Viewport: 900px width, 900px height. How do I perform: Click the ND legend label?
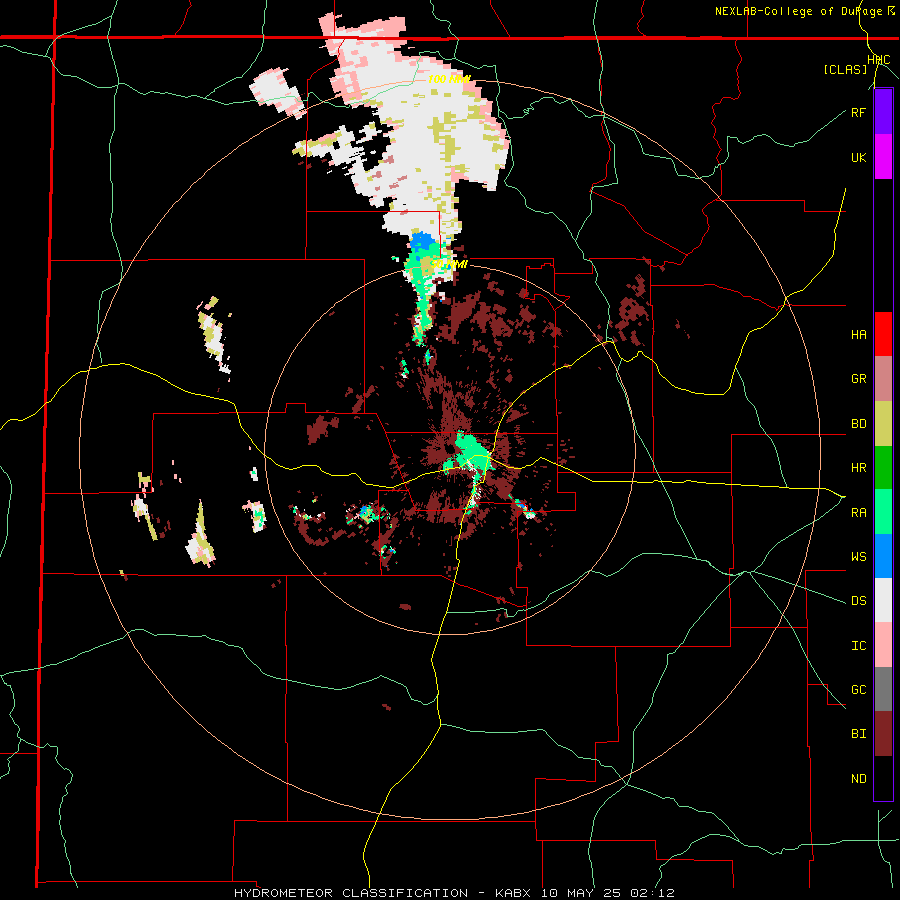(x=858, y=779)
